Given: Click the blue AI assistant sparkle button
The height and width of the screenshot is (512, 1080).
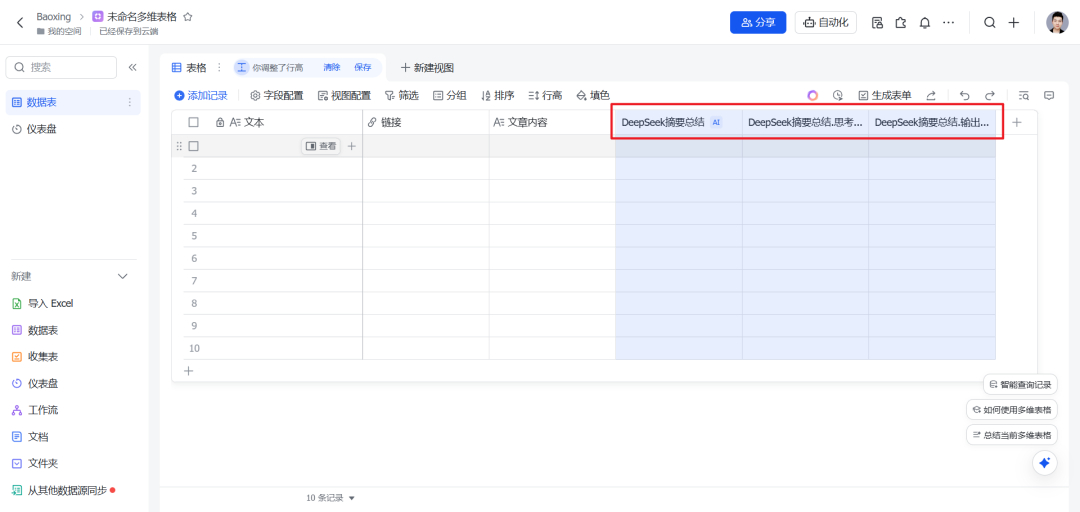Looking at the screenshot, I should click(x=1044, y=463).
